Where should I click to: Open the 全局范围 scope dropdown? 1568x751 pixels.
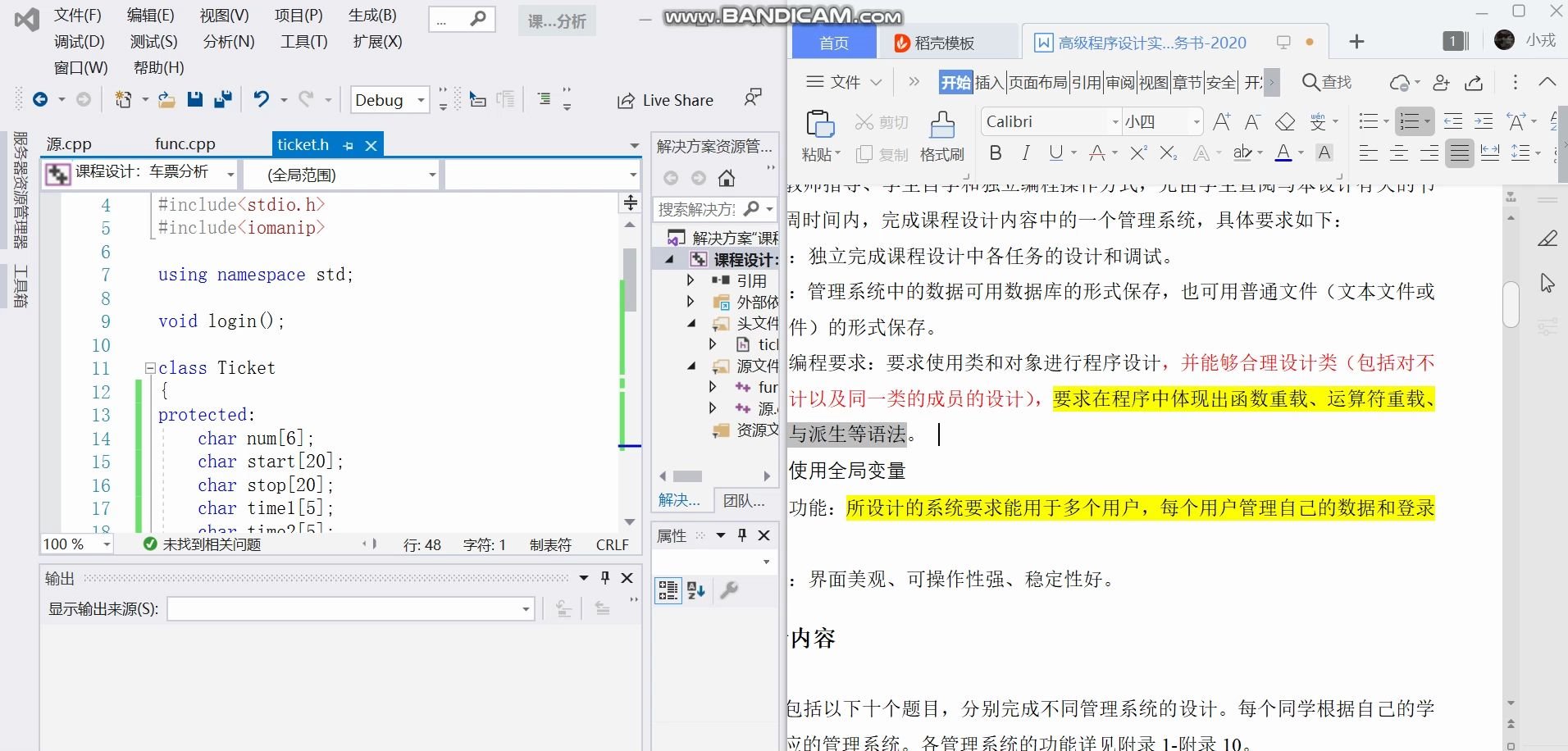[431, 175]
